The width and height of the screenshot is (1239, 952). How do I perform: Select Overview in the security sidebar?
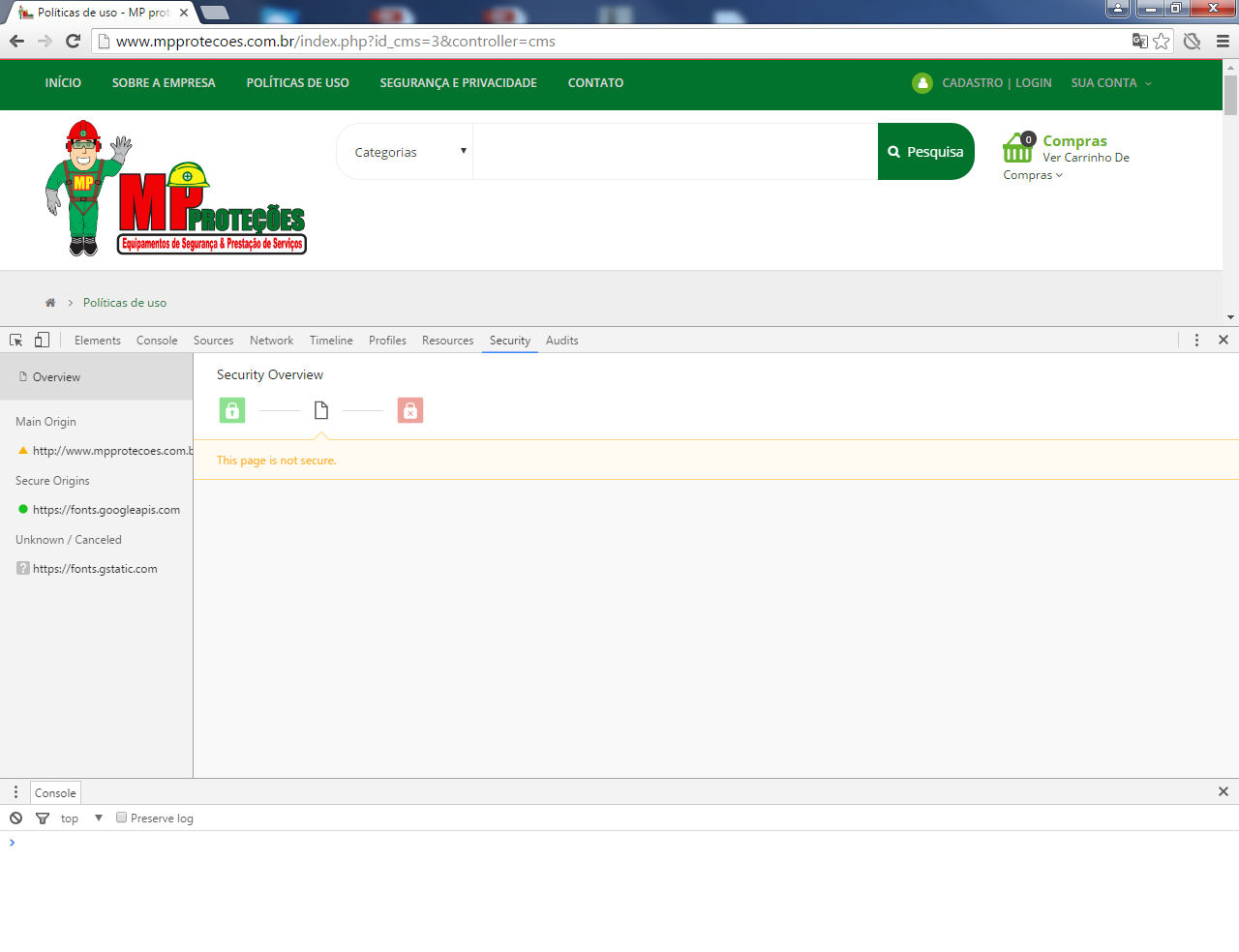pos(96,377)
